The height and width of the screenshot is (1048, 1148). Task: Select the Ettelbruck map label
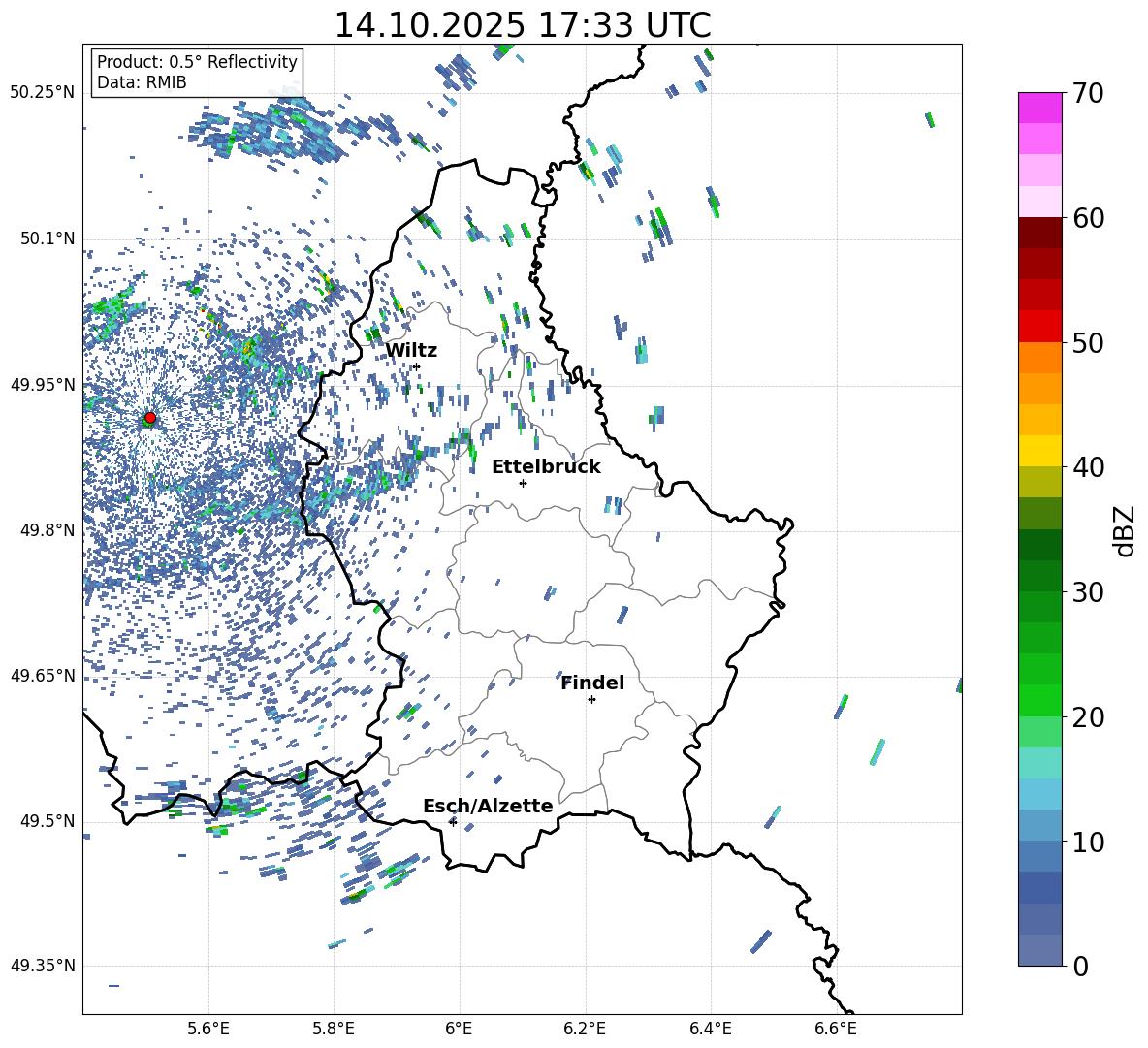click(x=546, y=466)
